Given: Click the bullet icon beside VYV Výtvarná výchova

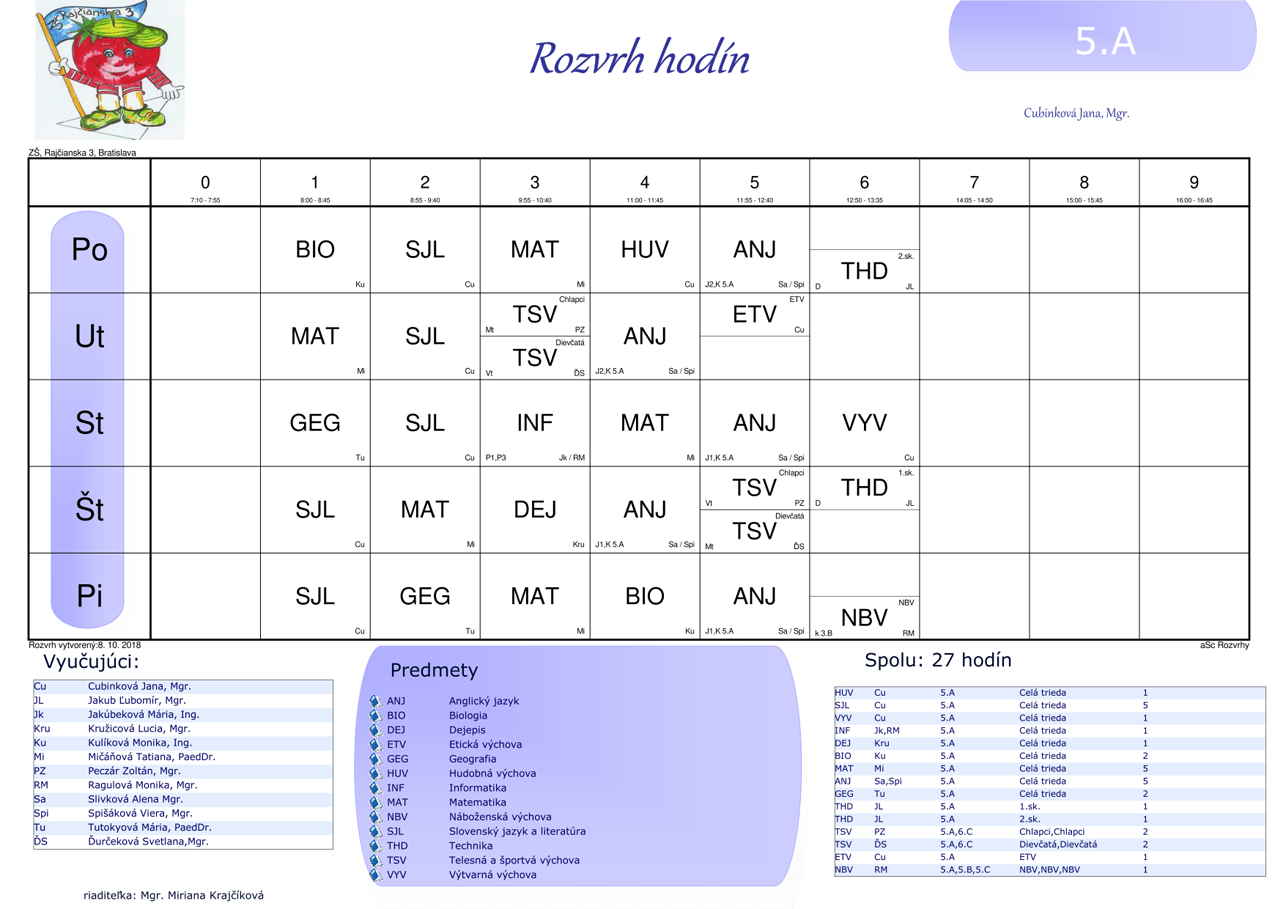Looking at the screenshot, I should point(376,875).
